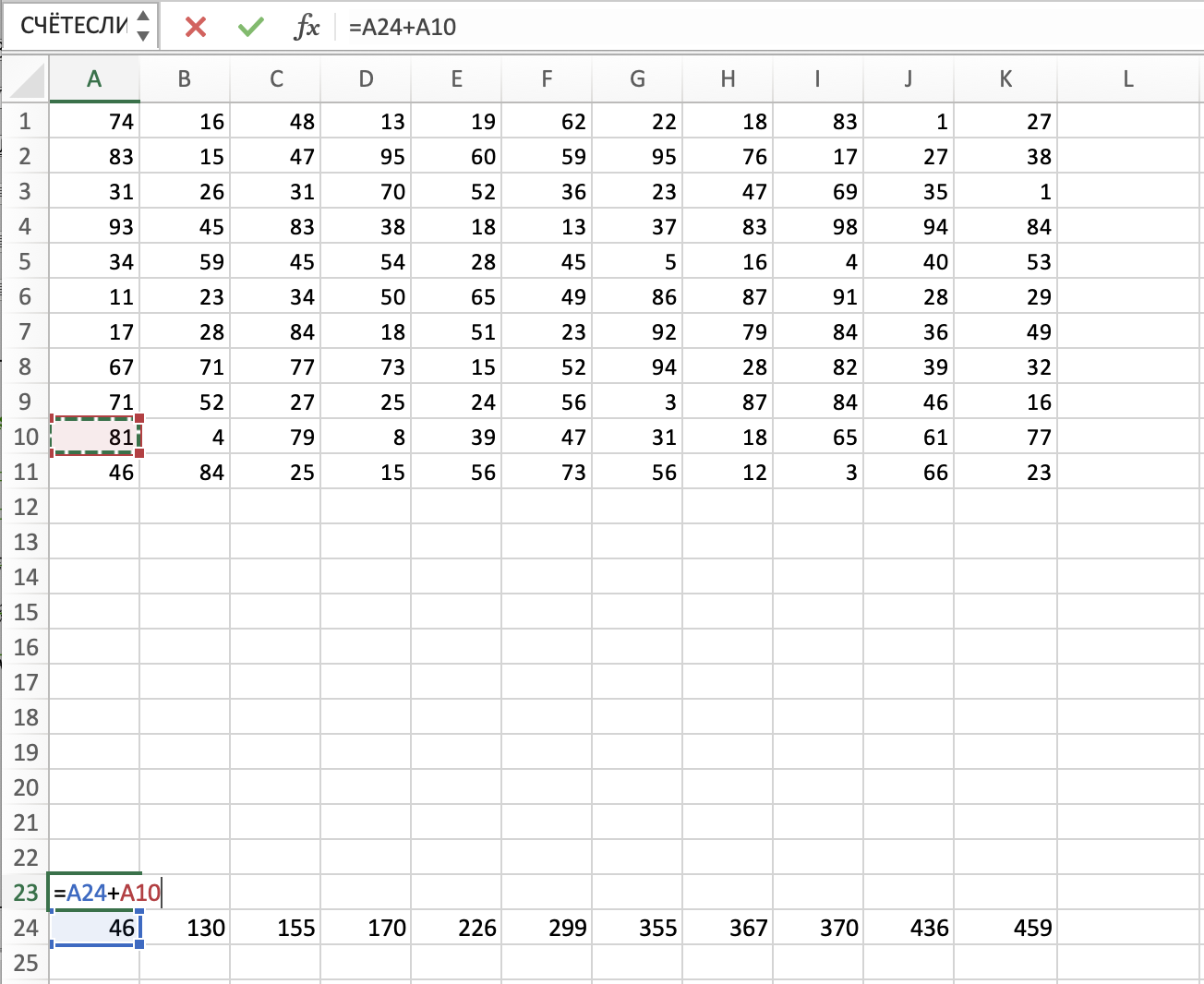This screenshot has width=1204, height=984.
Task: Click the Select All corner triangle
Action: 27,80
